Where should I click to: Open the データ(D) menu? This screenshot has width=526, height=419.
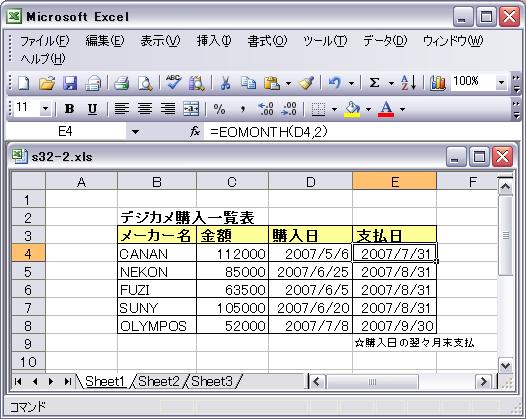pos(385,41)
